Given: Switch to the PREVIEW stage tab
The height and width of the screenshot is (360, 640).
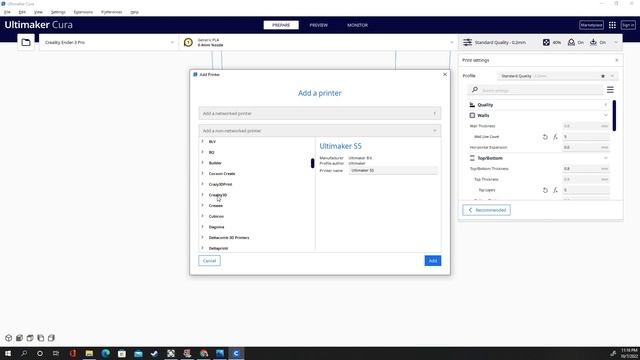Looking at the screenshot, I should click(318, 25).
